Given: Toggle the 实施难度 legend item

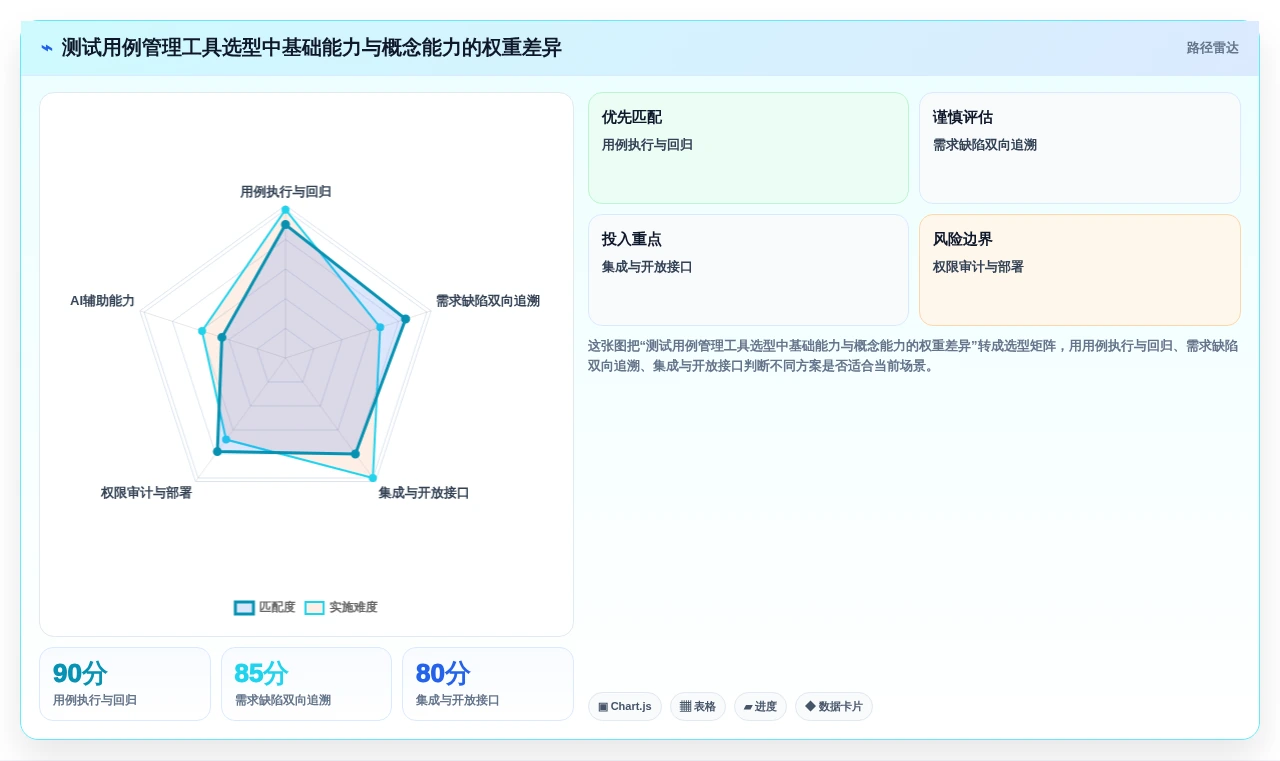Looking at the screenshot, I should [341, 607].
